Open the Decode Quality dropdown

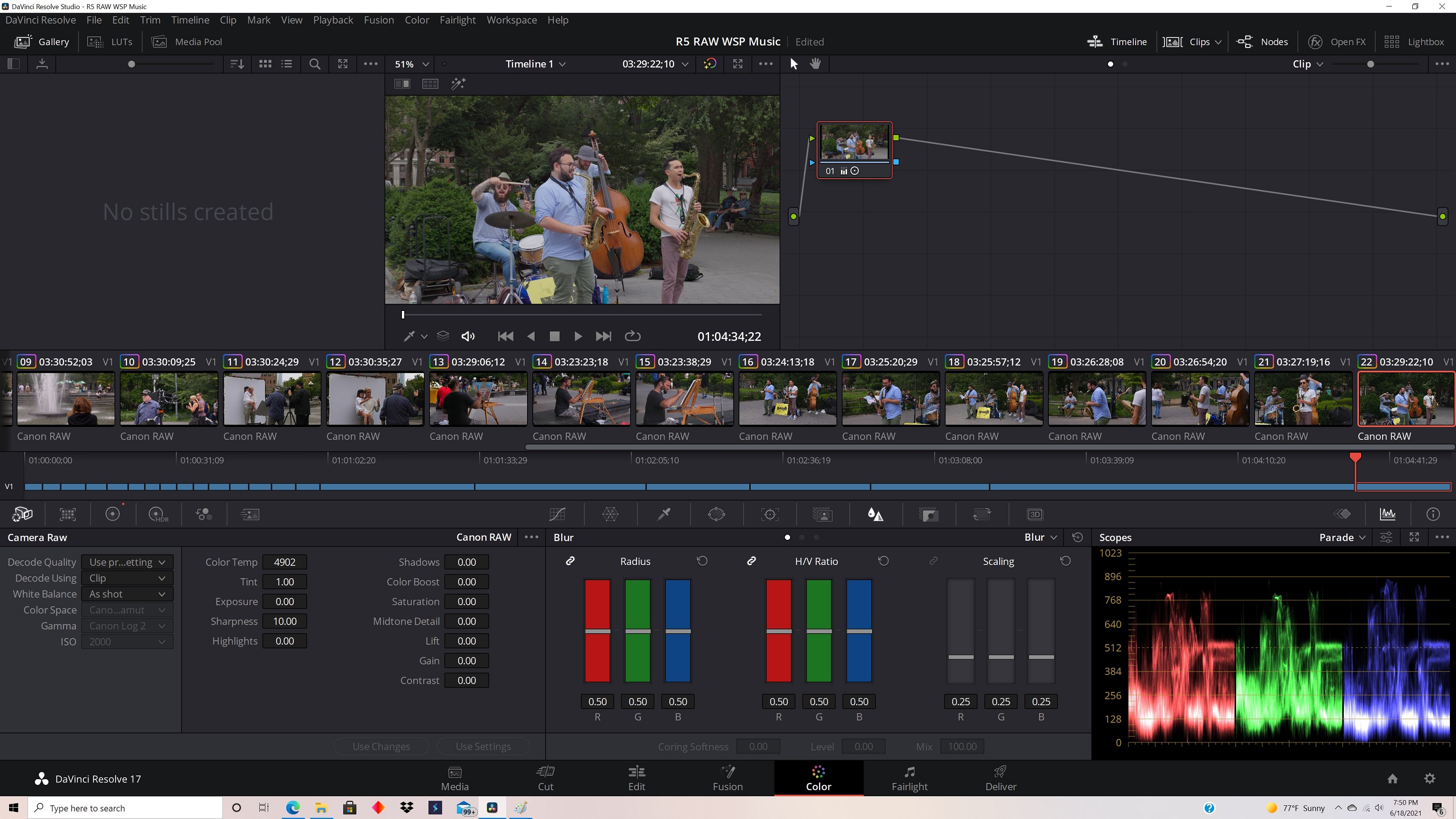[x=127, y=562]
